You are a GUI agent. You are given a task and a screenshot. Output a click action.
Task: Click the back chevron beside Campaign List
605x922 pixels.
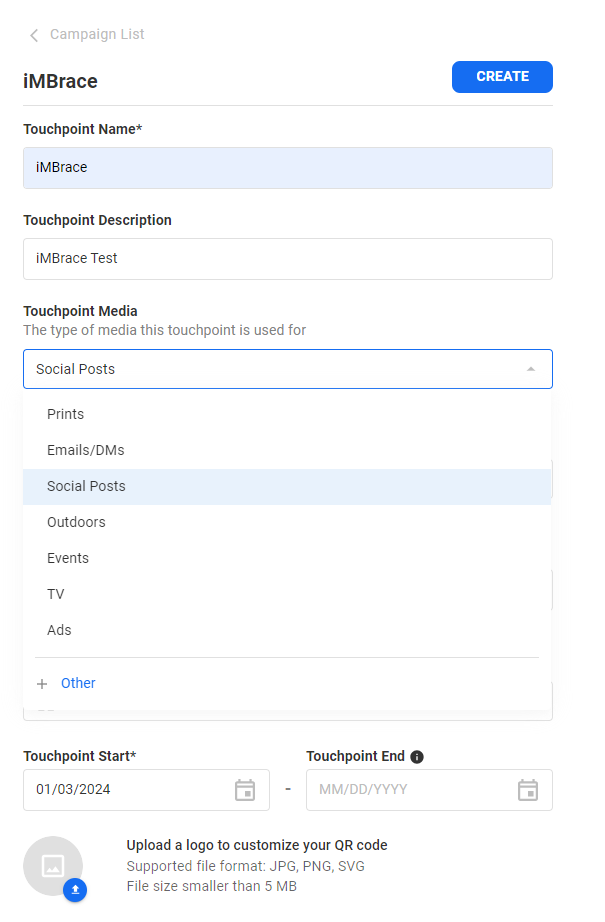pyautogui.click(x=34, y=35)
